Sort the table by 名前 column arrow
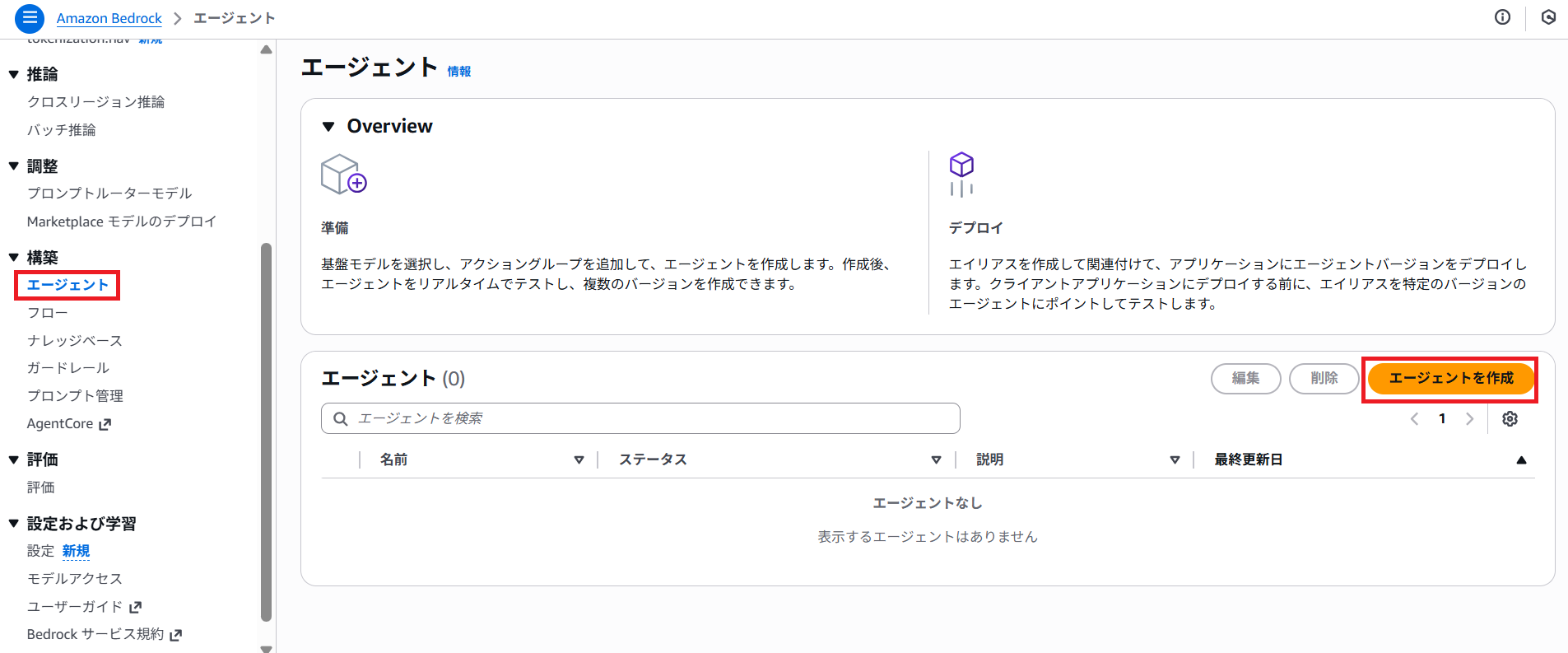The height and width of the screenshot is (653, 1568). [x=579, y=460]
